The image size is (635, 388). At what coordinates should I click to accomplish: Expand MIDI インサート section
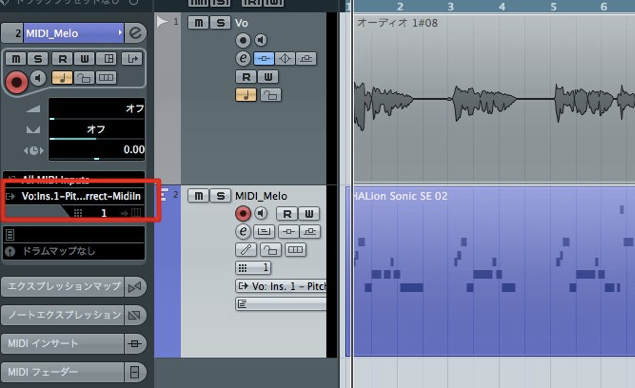click(62, 343)
